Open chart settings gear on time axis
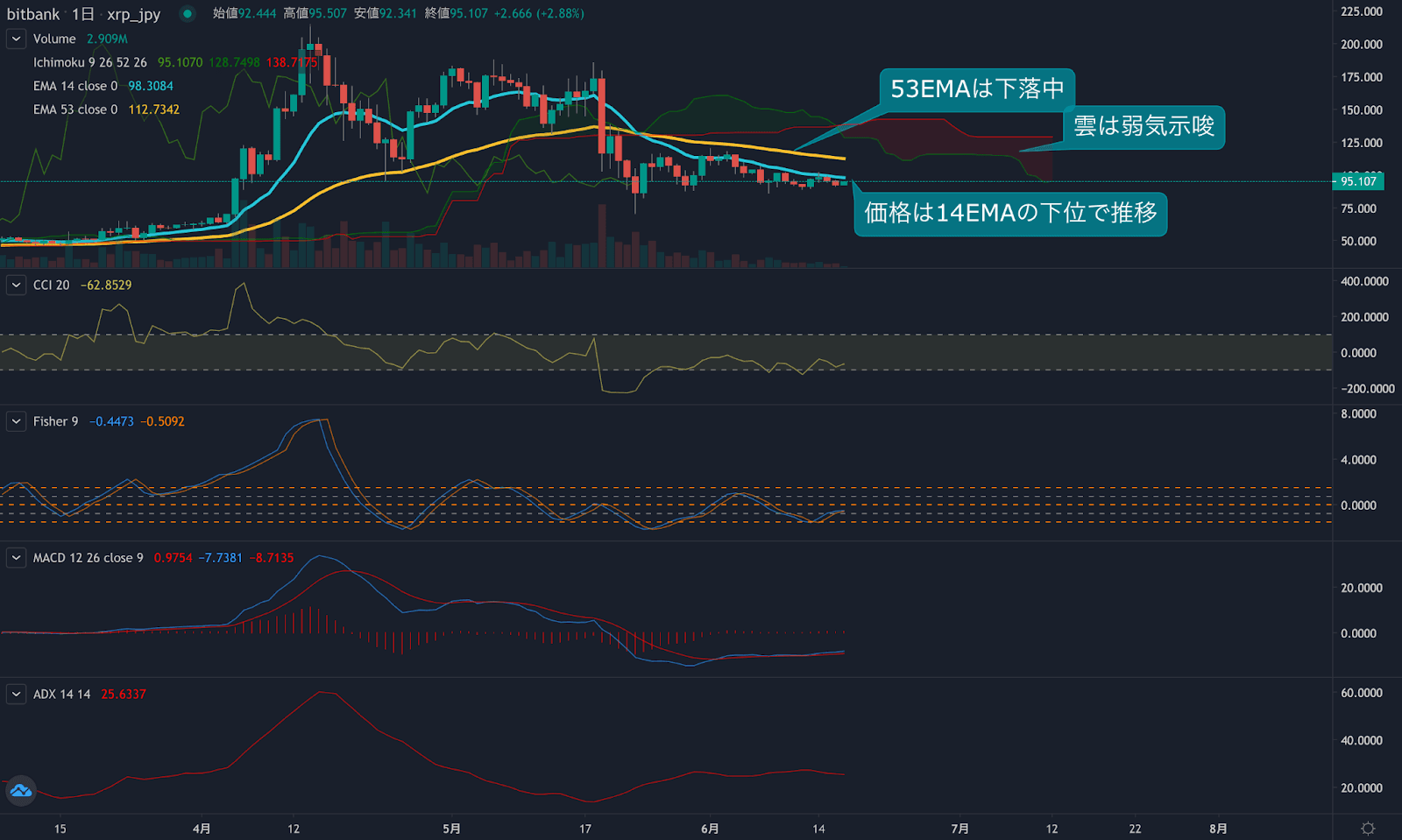 coord(1367,829)
